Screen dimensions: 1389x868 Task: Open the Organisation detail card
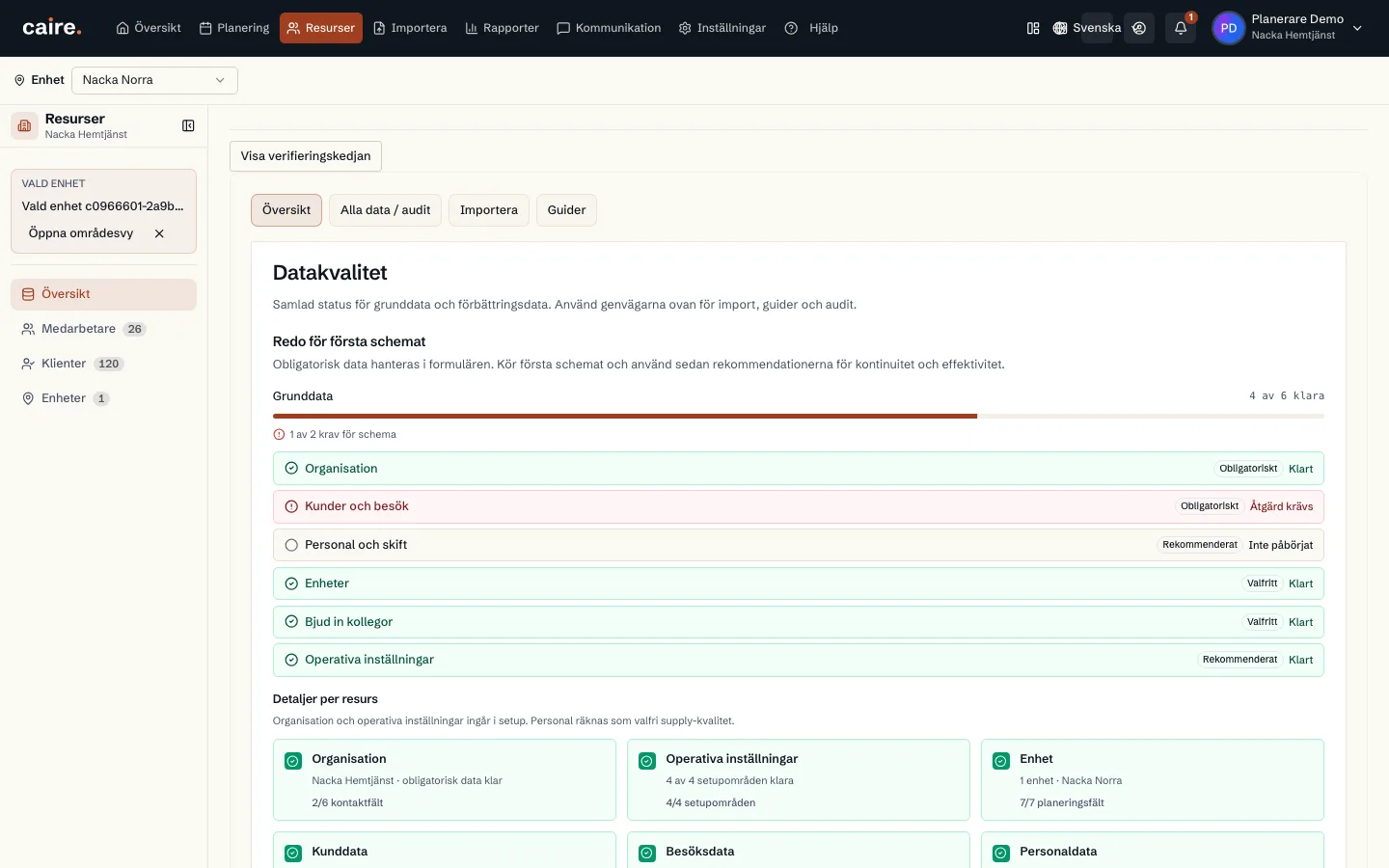tap(445, 780)
